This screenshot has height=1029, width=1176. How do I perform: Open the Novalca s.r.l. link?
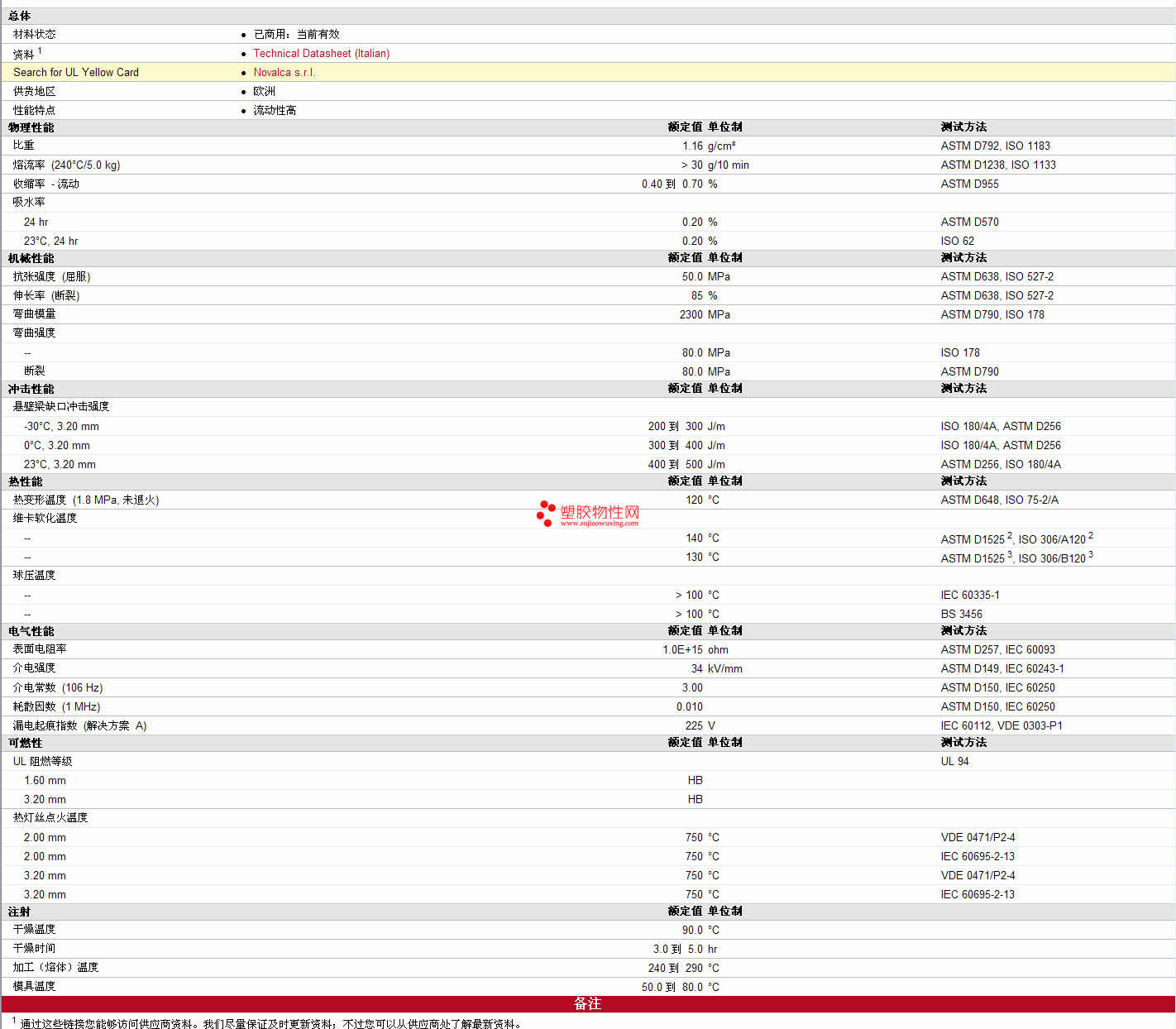click(x=284, y=73)
